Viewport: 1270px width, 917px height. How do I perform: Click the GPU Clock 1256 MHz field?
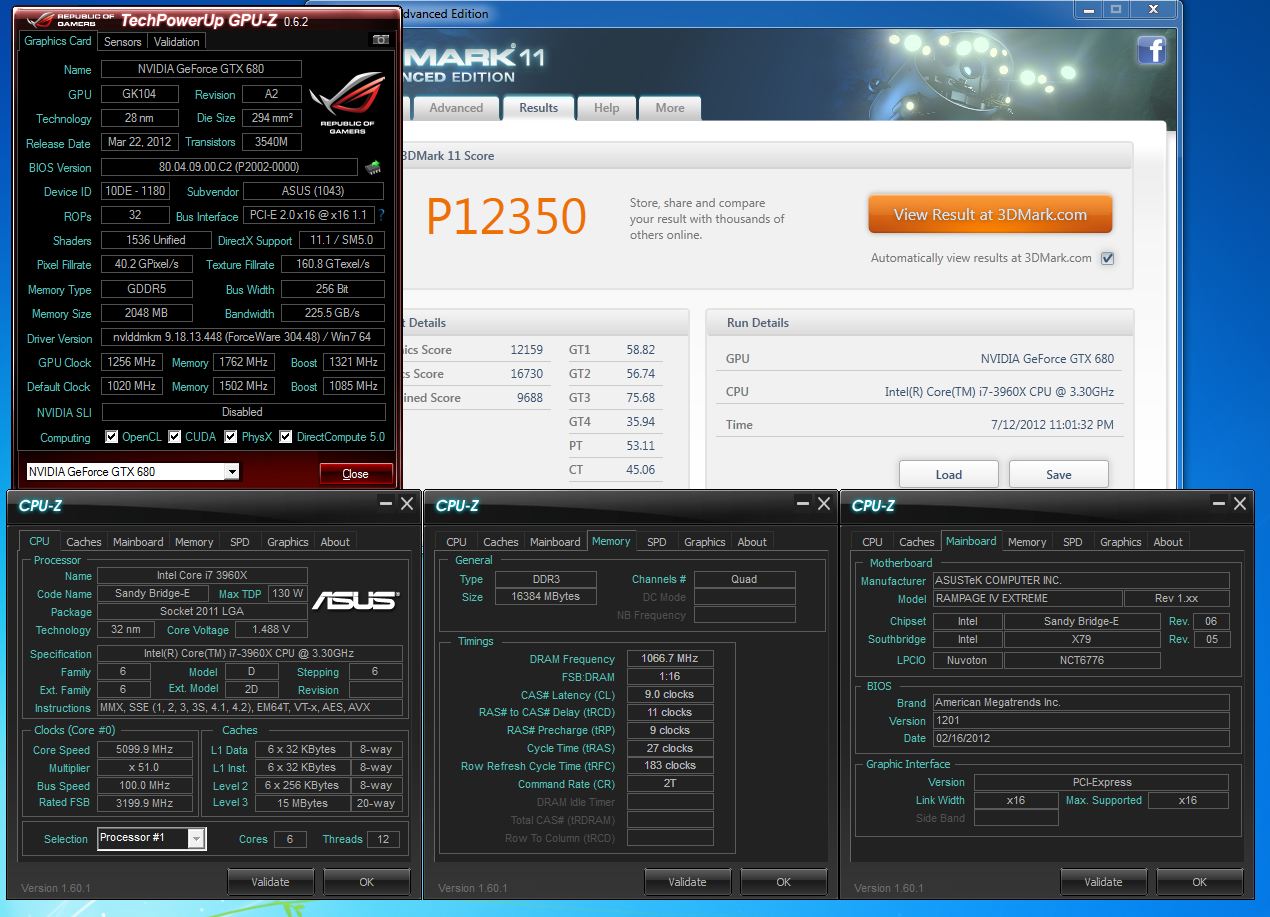tap(131, 362)
